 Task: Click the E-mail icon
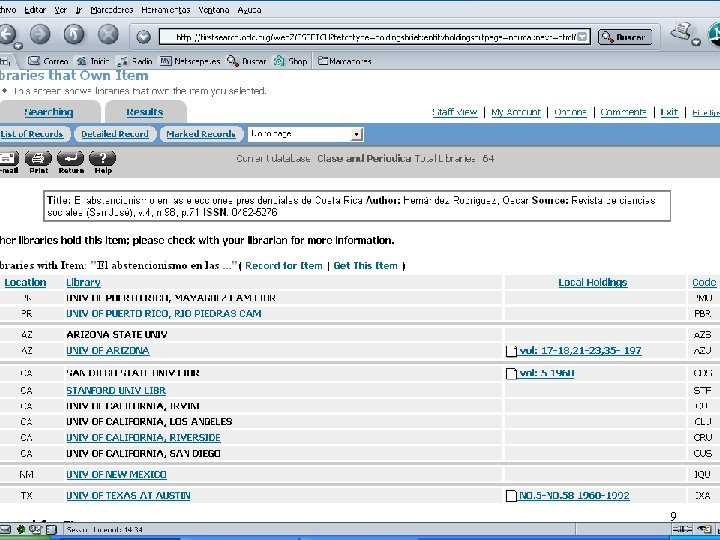9,163
